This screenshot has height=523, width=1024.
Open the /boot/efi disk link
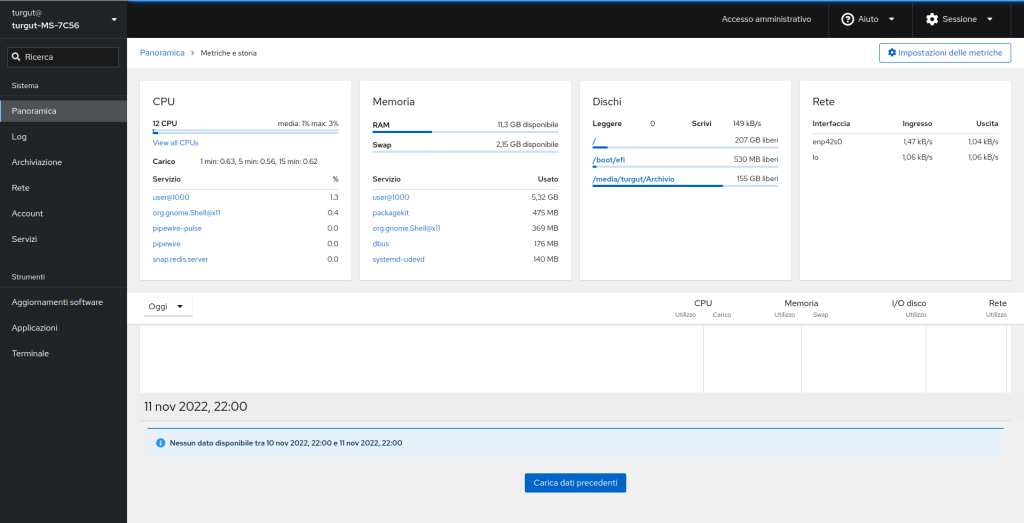(x=608, y=159)
